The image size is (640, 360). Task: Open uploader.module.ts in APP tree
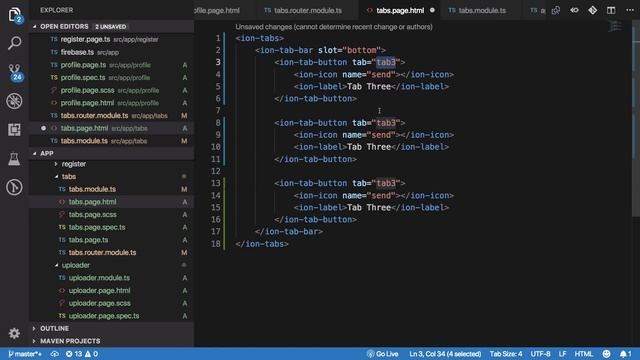point(112,278)
